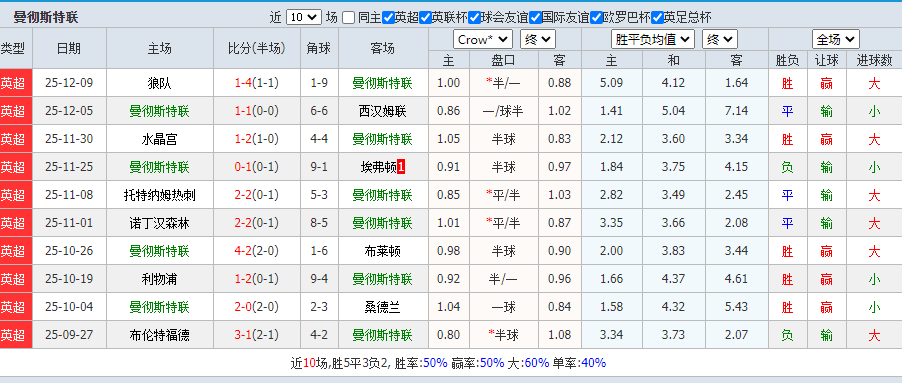Click the 托特纳姆热刺 team link

tap(159, 196)
